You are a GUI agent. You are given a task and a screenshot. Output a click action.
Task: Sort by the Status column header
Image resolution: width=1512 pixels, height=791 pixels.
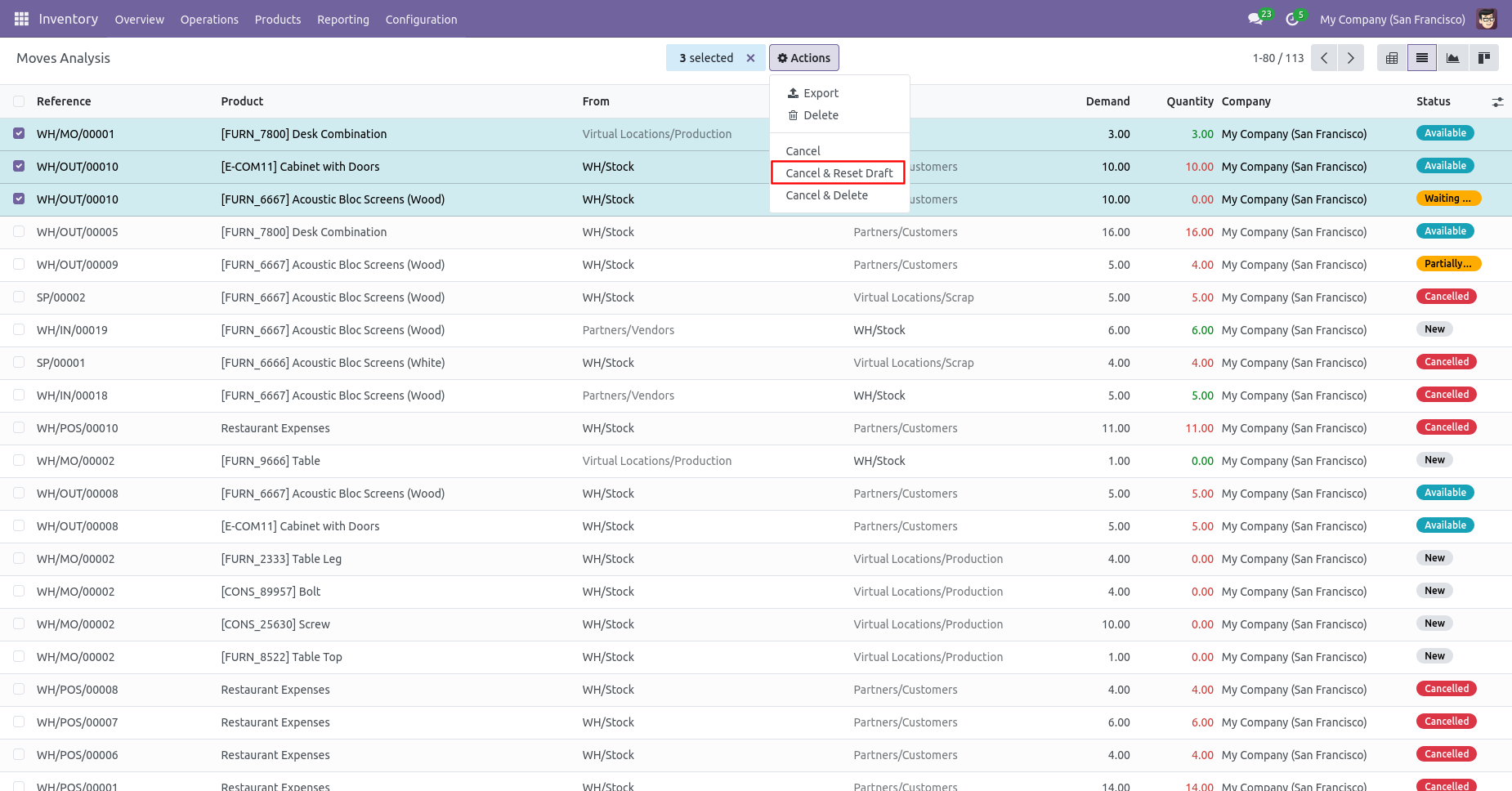[x=1433, y=101]
